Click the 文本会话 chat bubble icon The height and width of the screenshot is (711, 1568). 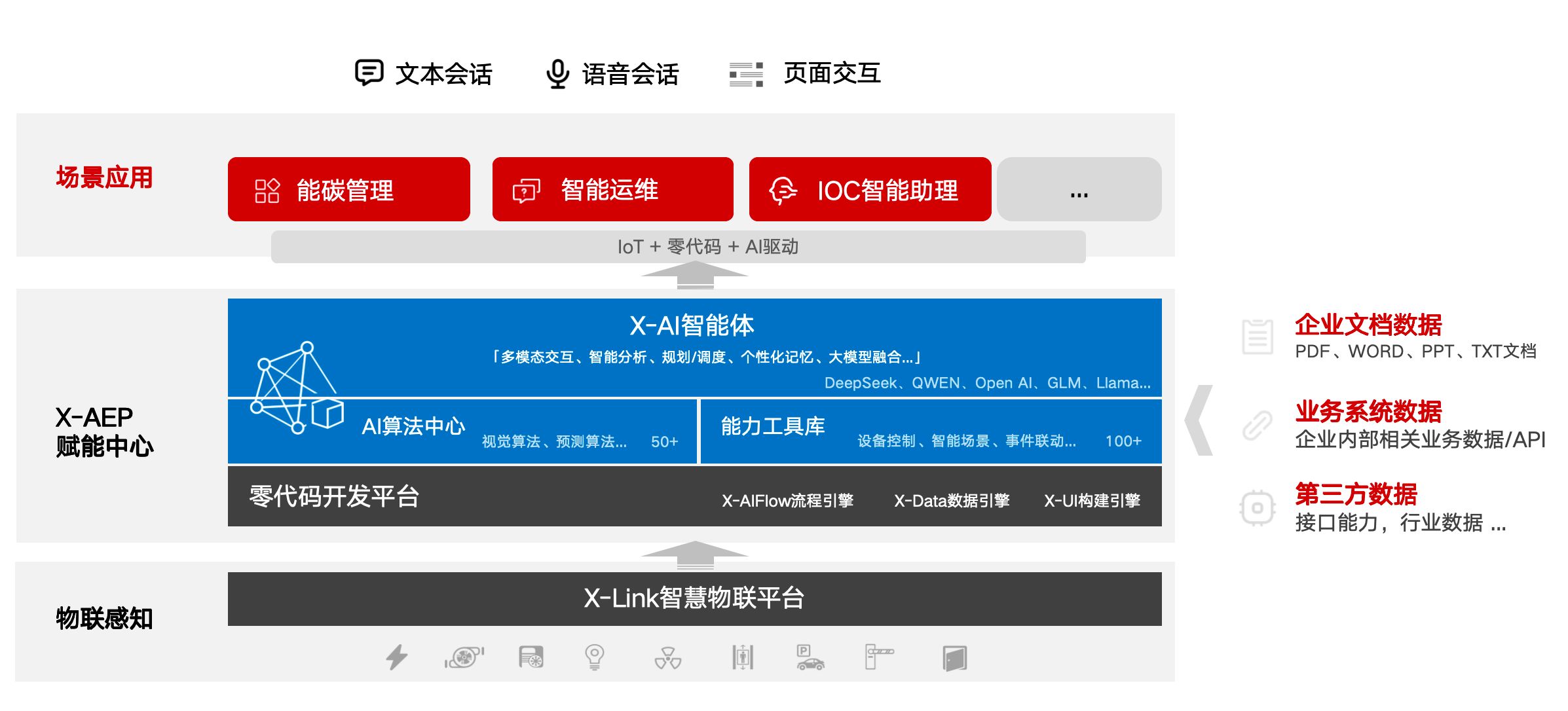[x=370, y=73]
